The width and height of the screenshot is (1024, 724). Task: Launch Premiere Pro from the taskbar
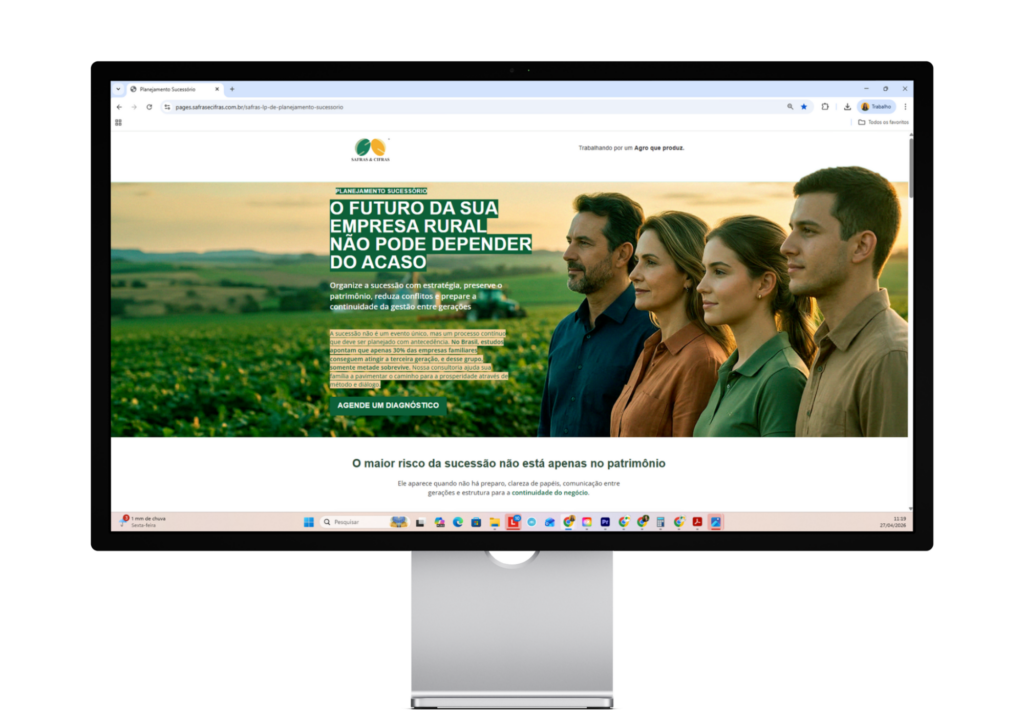604,521
